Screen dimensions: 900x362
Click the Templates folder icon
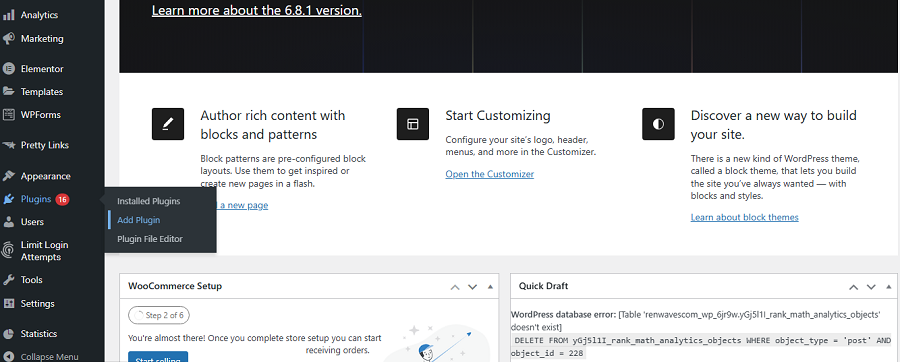(9, 92)
